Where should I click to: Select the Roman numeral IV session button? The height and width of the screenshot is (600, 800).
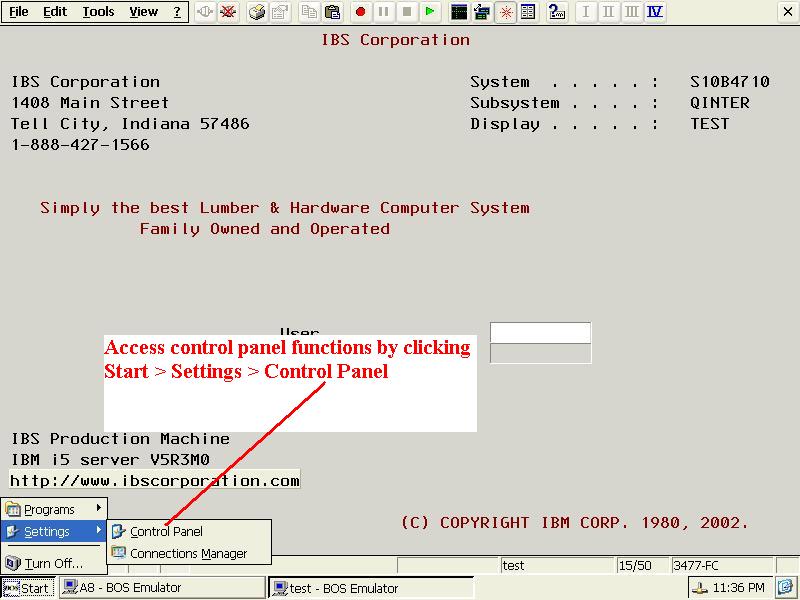(x=655, y=12)
